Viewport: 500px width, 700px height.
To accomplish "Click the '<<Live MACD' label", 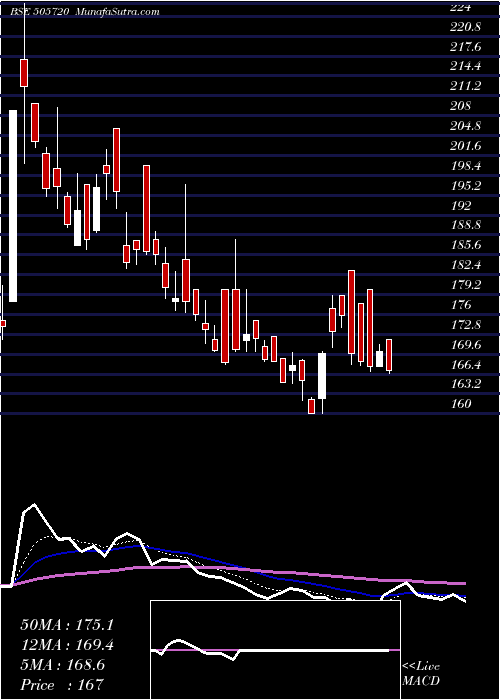I will pyautogui.click(x=421, y=674).
